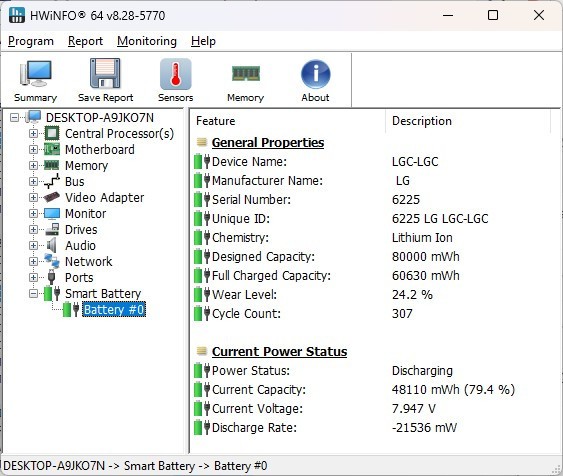Screen dimensions: 563x476
Task: Click the Unique ID value 6225 LG LGC-LGC
Action: (440, 219)
